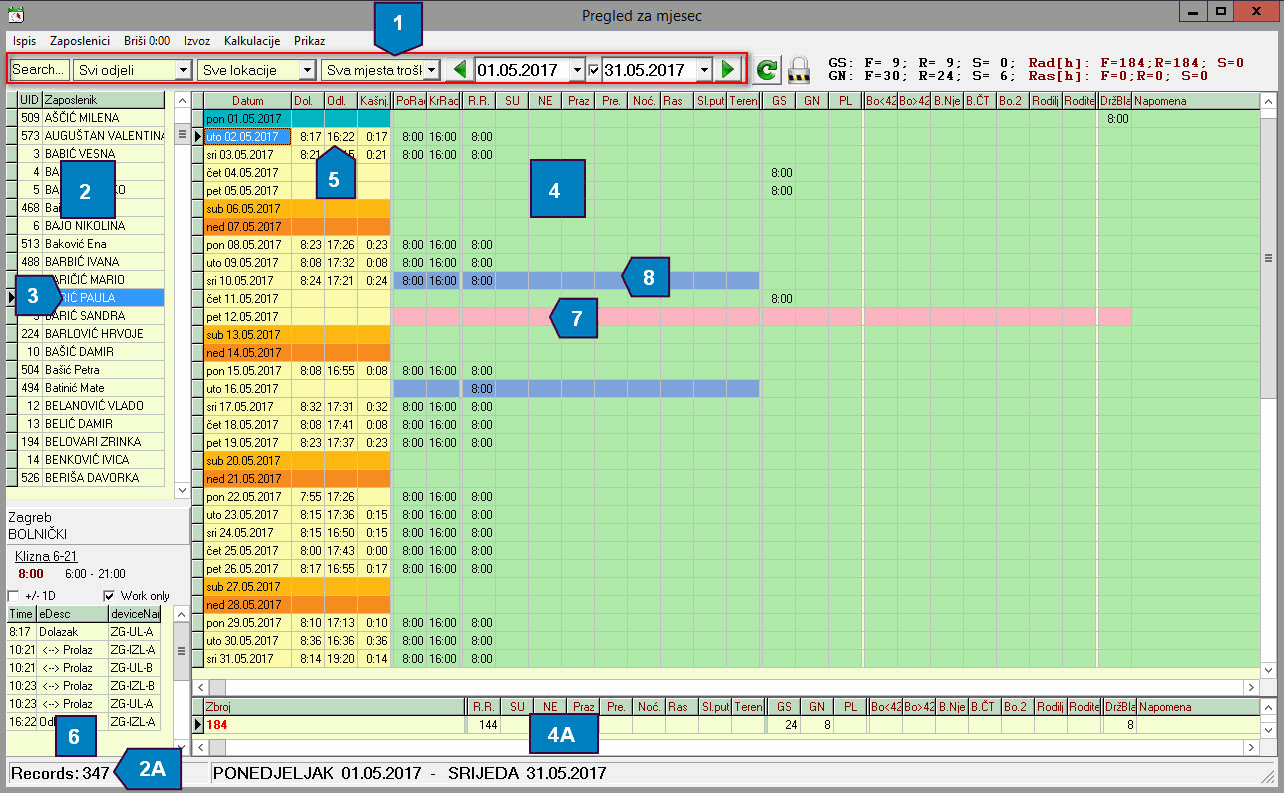
Task: Click the red 184 total in Zbroj row
Action: (x=219, y=724)
